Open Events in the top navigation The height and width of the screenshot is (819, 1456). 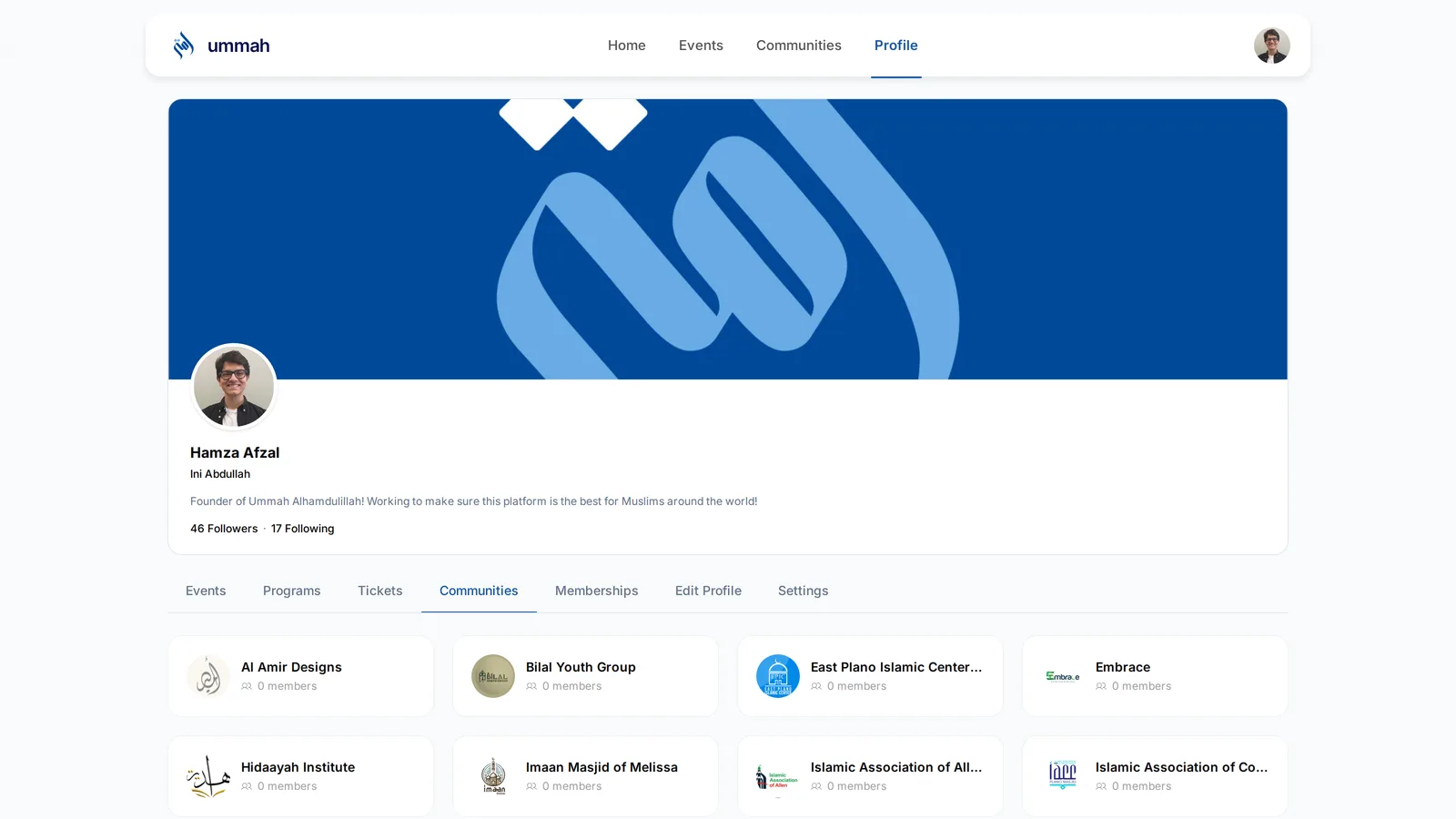coord(701,45)
